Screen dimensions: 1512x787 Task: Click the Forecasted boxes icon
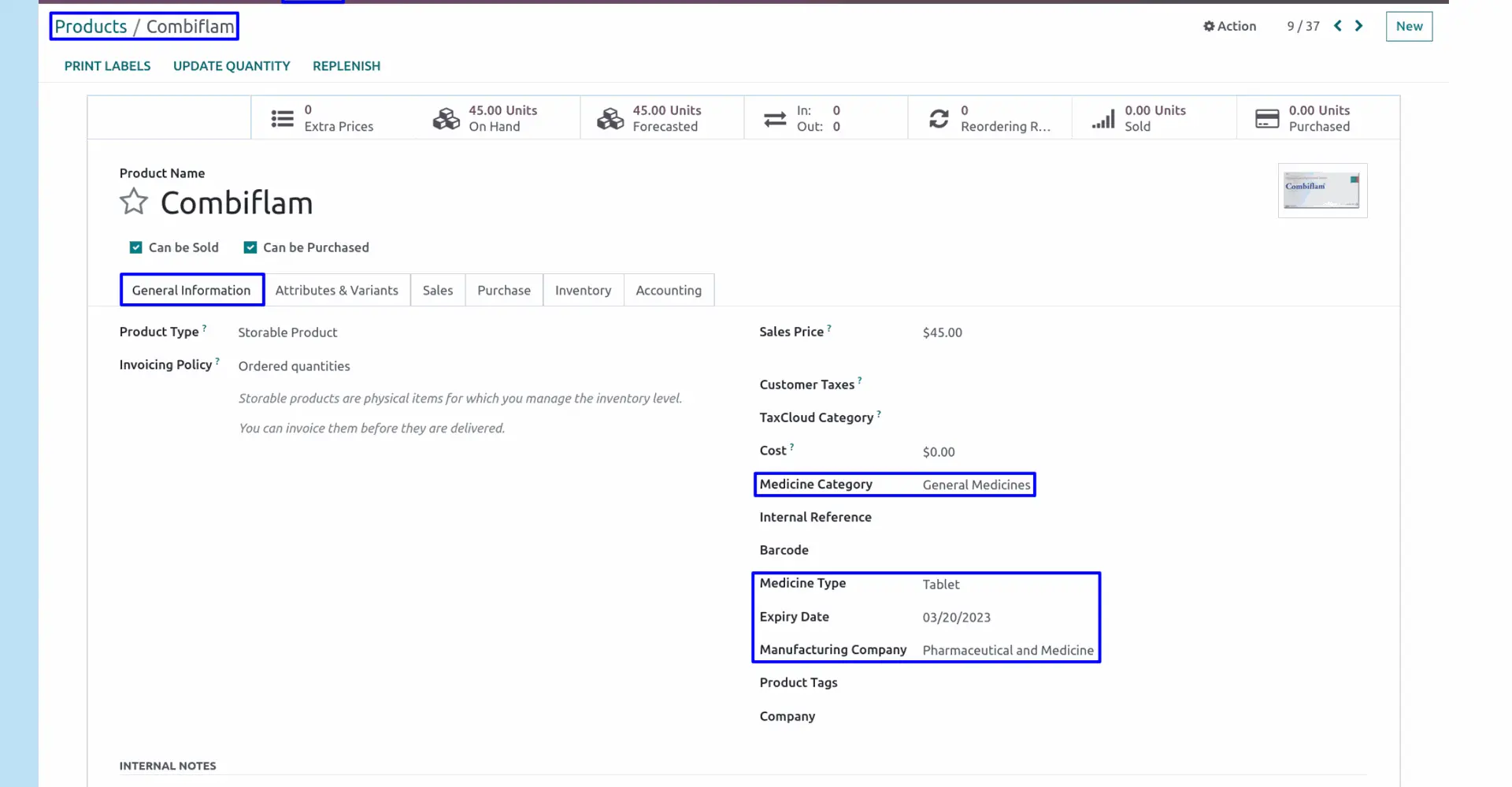(x=610, y=118)
